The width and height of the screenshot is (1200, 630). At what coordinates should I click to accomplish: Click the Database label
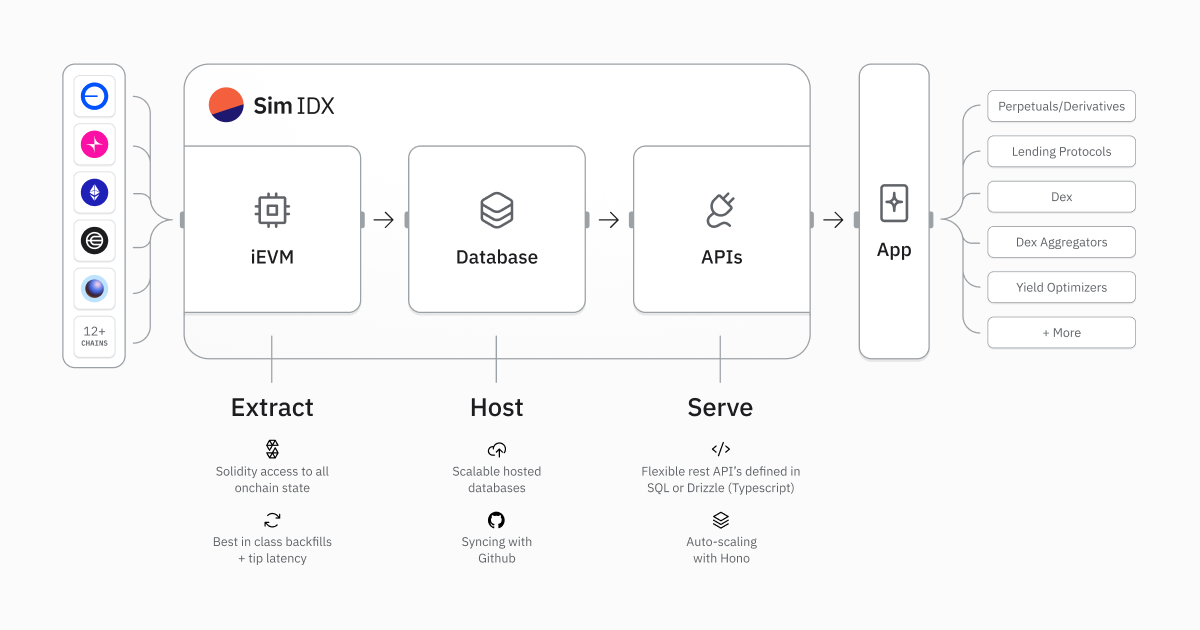tap(497, 257)
